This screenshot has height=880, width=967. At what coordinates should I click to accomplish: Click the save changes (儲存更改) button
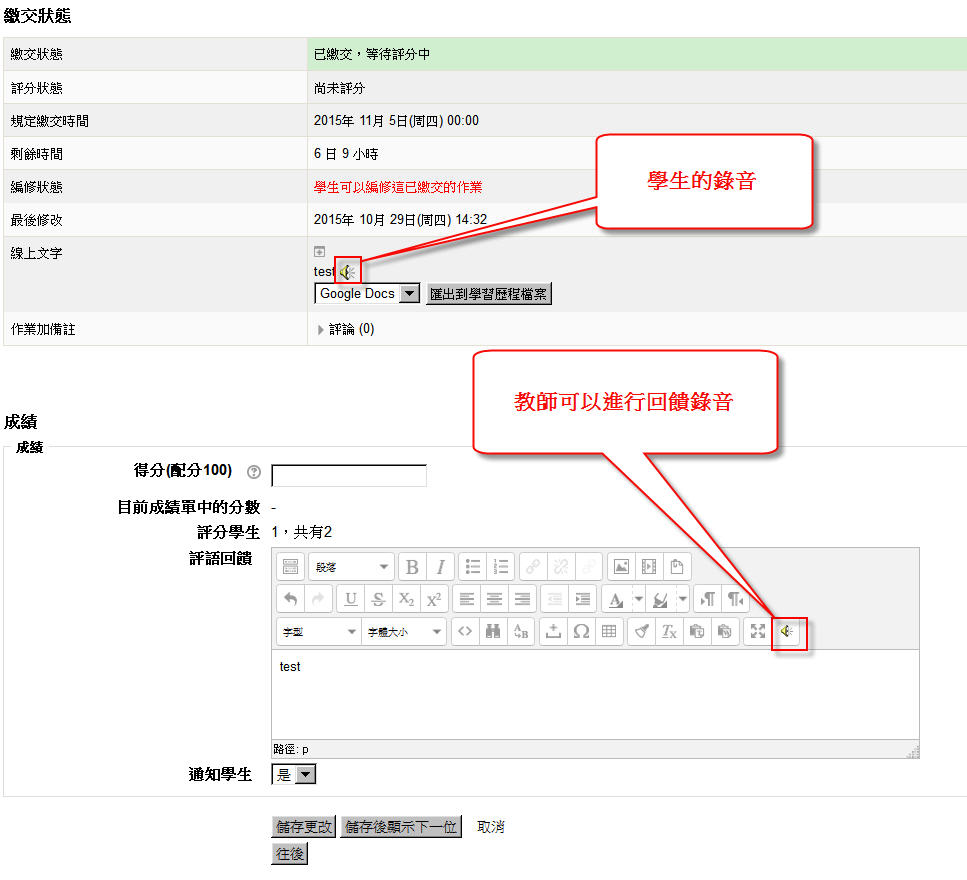[304, 827]
